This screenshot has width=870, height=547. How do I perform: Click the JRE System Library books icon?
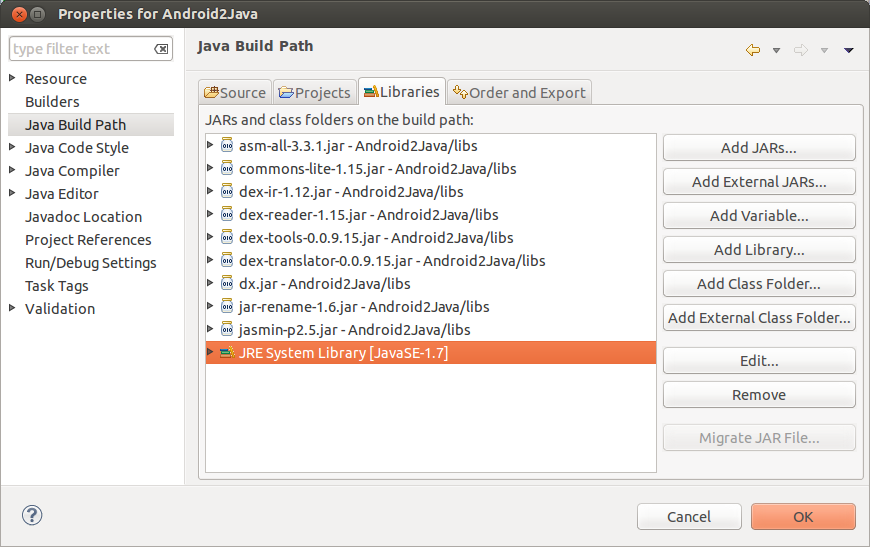pyautogui.click(x=227, y=352)
